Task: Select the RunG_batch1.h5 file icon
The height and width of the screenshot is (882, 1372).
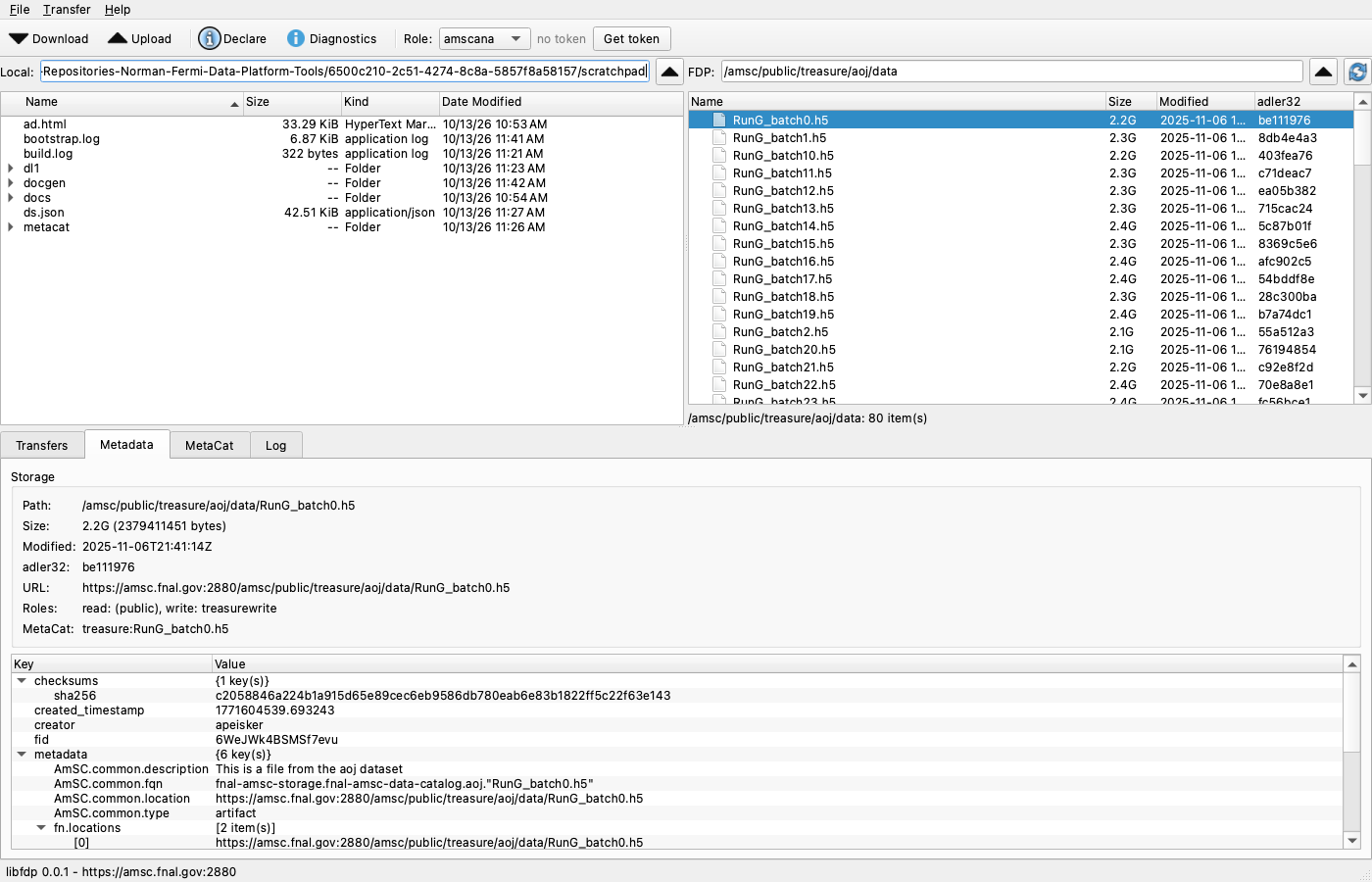Action: (719, 138)
